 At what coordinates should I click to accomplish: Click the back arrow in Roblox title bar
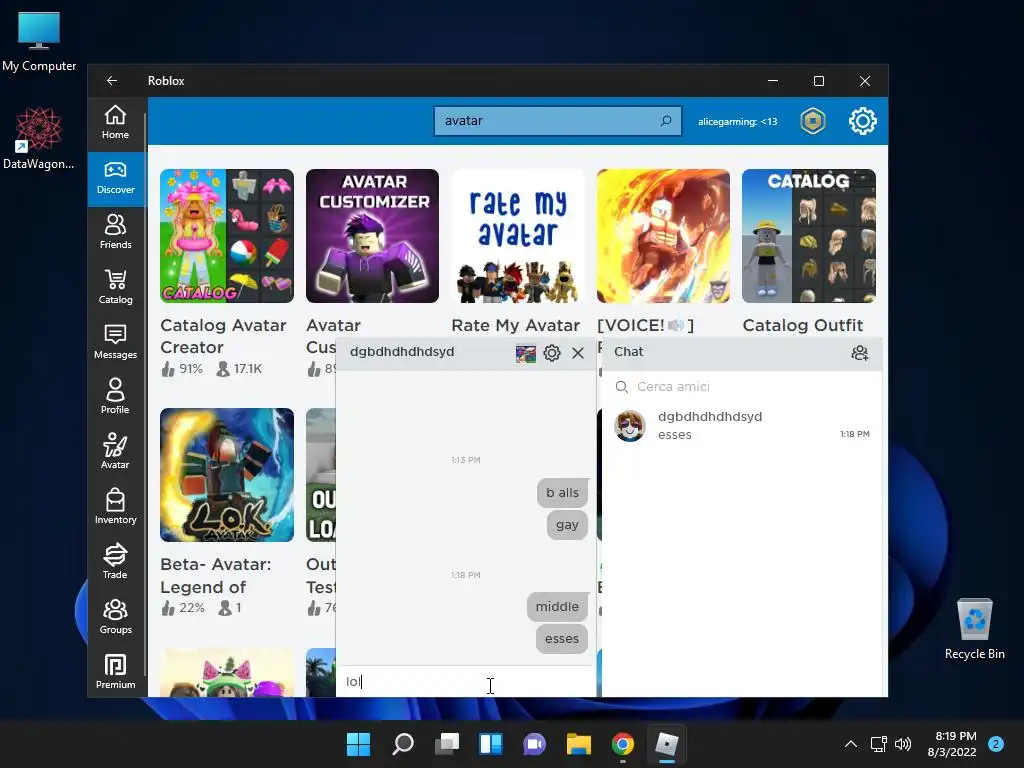[x=112, y=80]
